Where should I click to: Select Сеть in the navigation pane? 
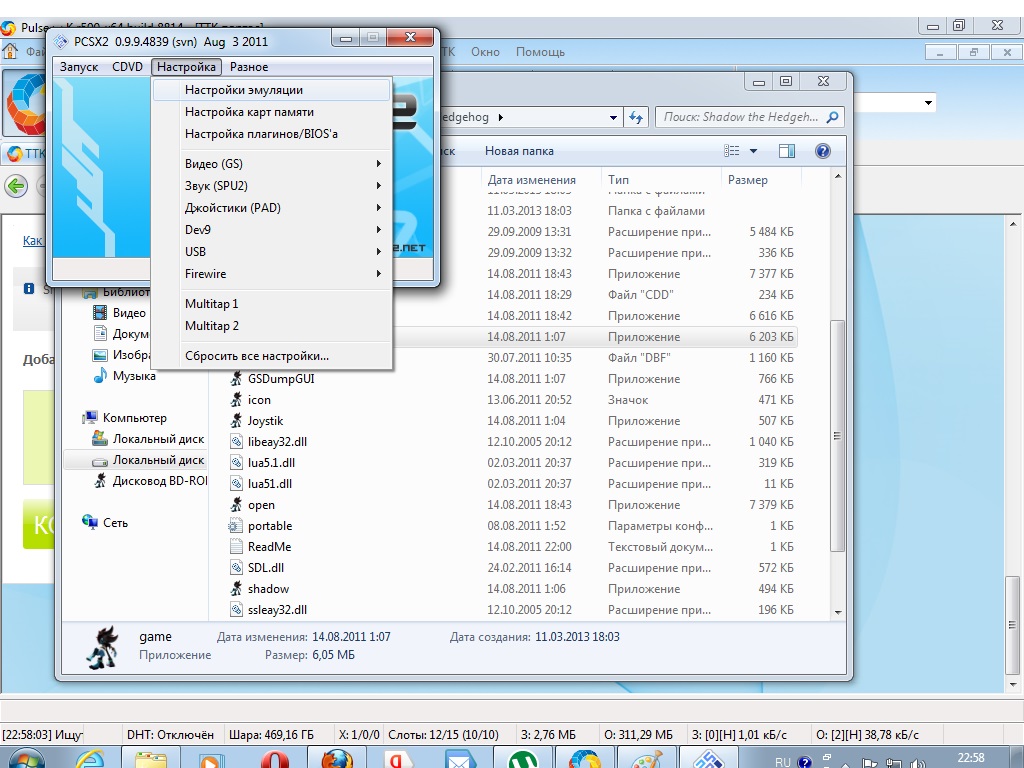pyautogui.click(x=115, y=522)
